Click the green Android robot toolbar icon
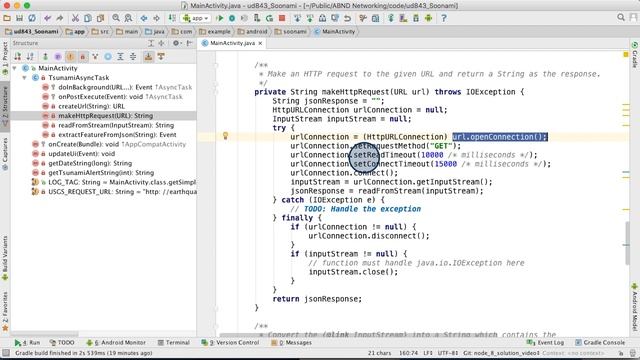Viewport: 640px width, 360px height. point(428,18)
